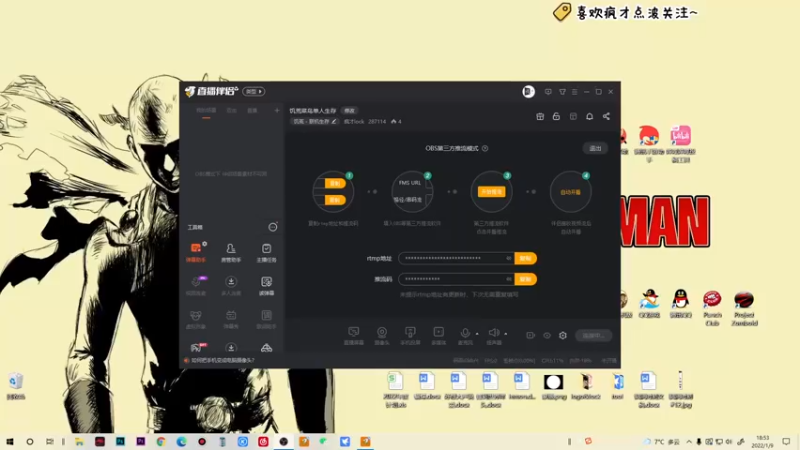The height and width of the screenshot is (450, 800).
Task: Open the QQ penguin desktop shortcut
Action: [681, 304]
